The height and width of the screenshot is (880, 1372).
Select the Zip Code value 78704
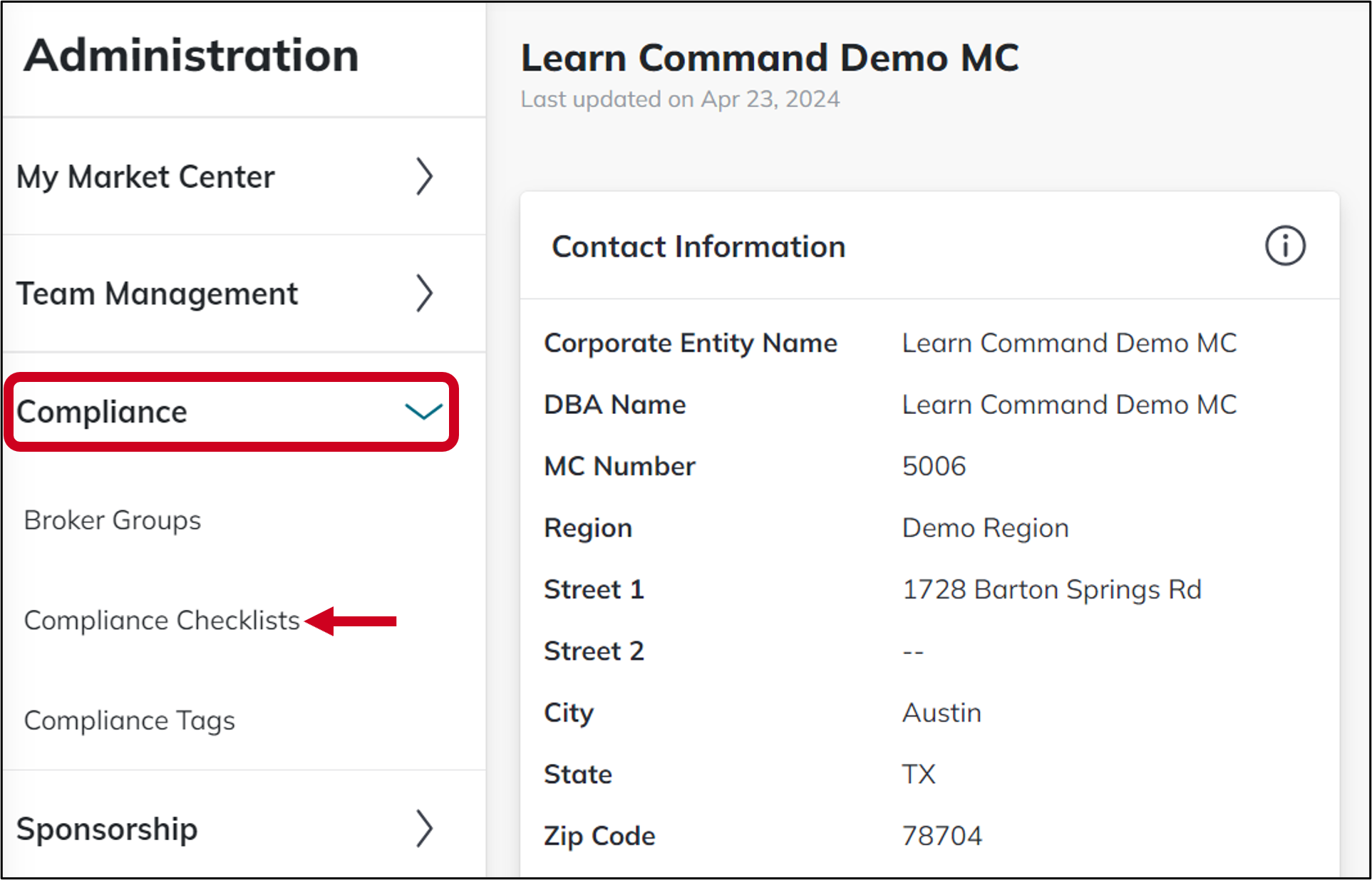point(942,835)
